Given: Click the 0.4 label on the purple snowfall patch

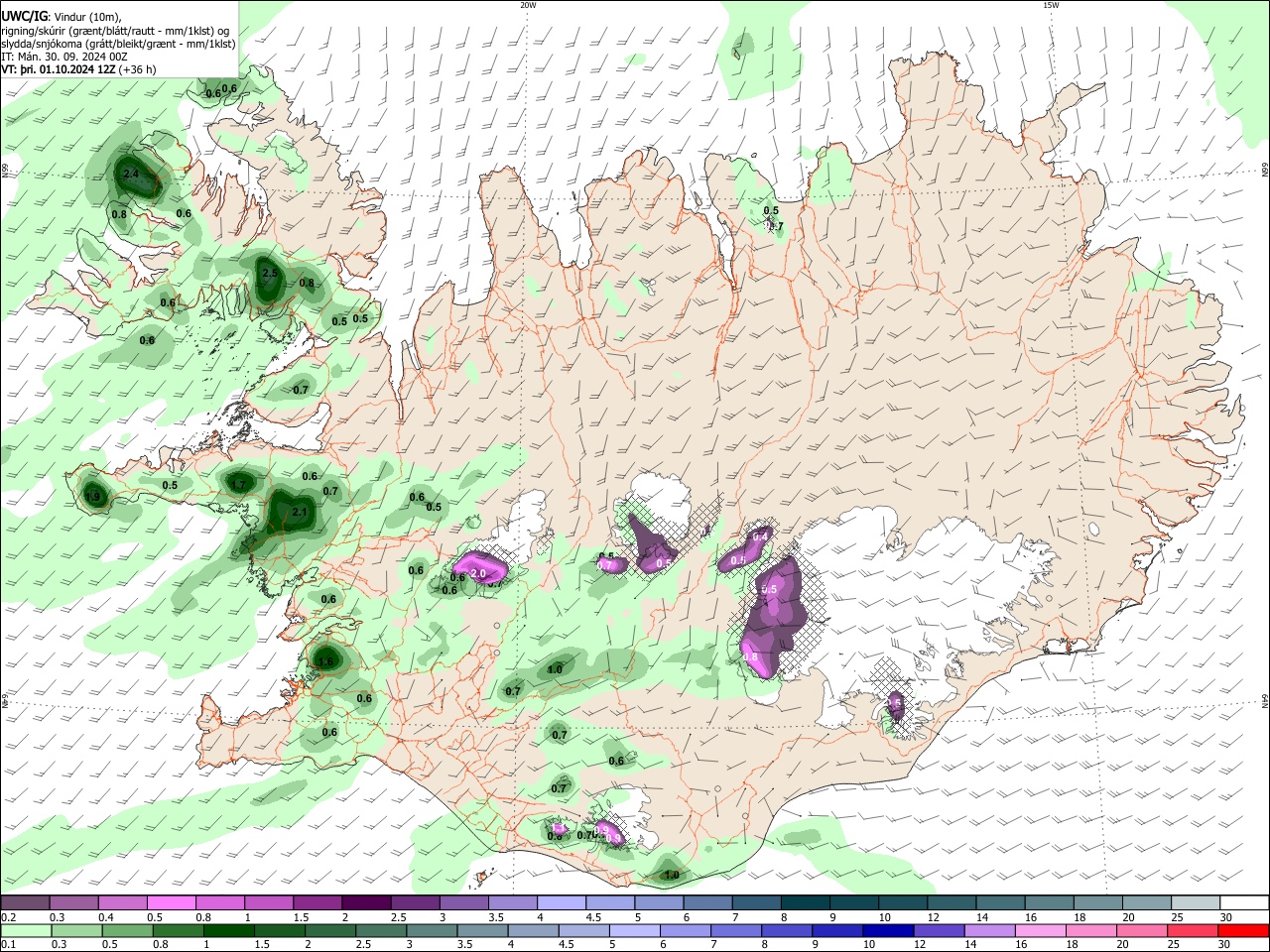Looking at the screenshot, I should (761, 536).
